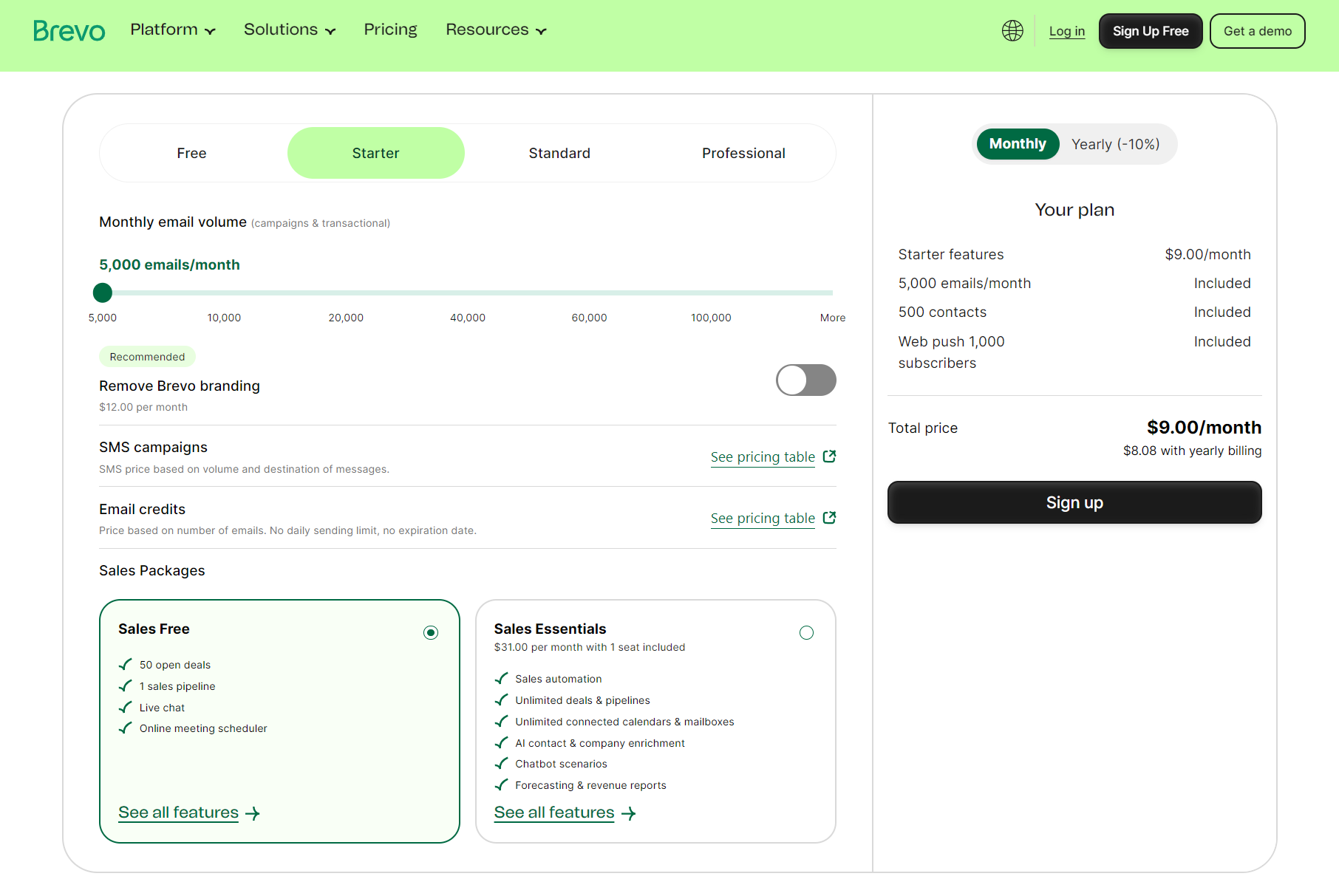
Task: Click the Get a demo button
Action: tap(1257, 31)
